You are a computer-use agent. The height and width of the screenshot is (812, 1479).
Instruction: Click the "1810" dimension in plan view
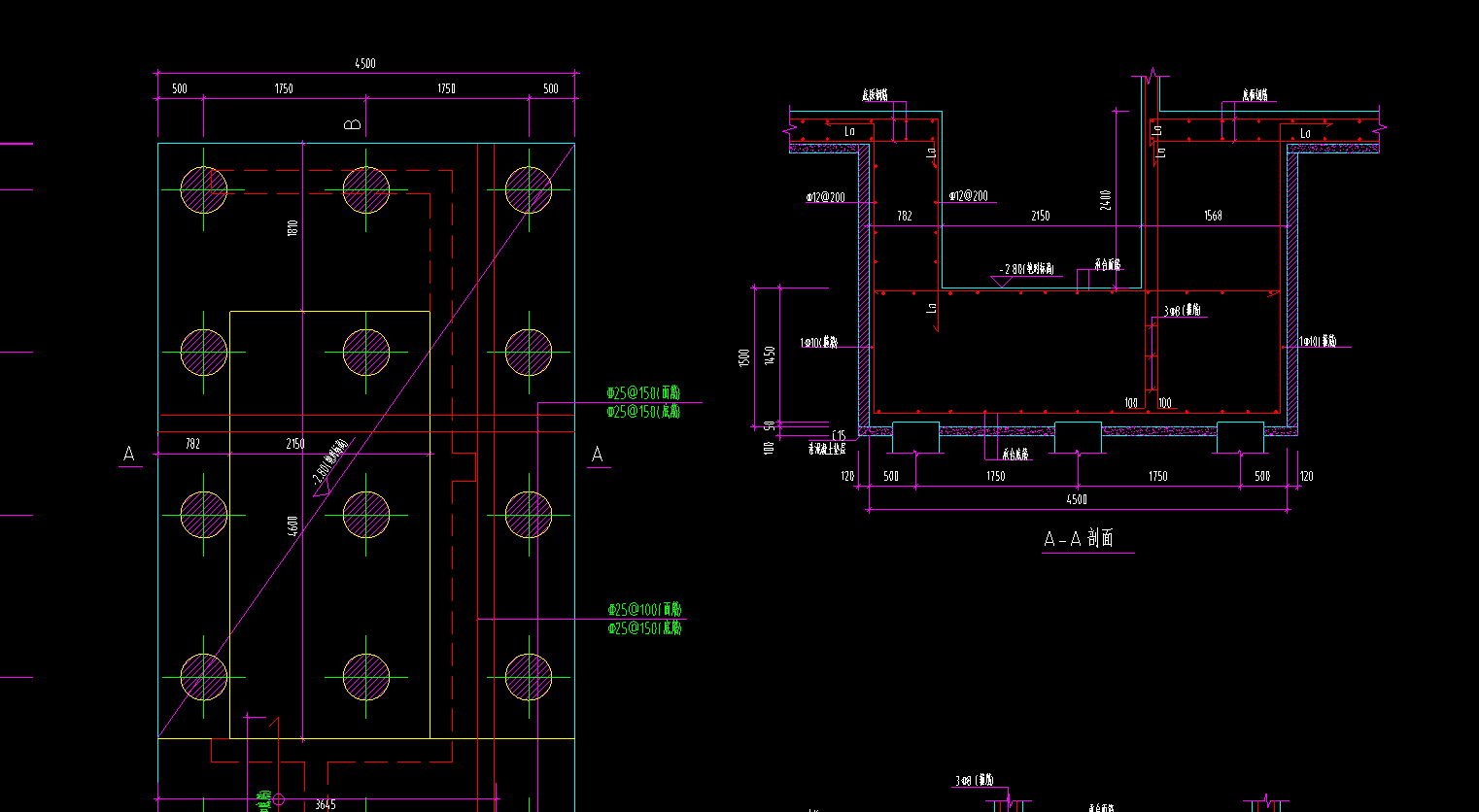[x=292, y=228]
